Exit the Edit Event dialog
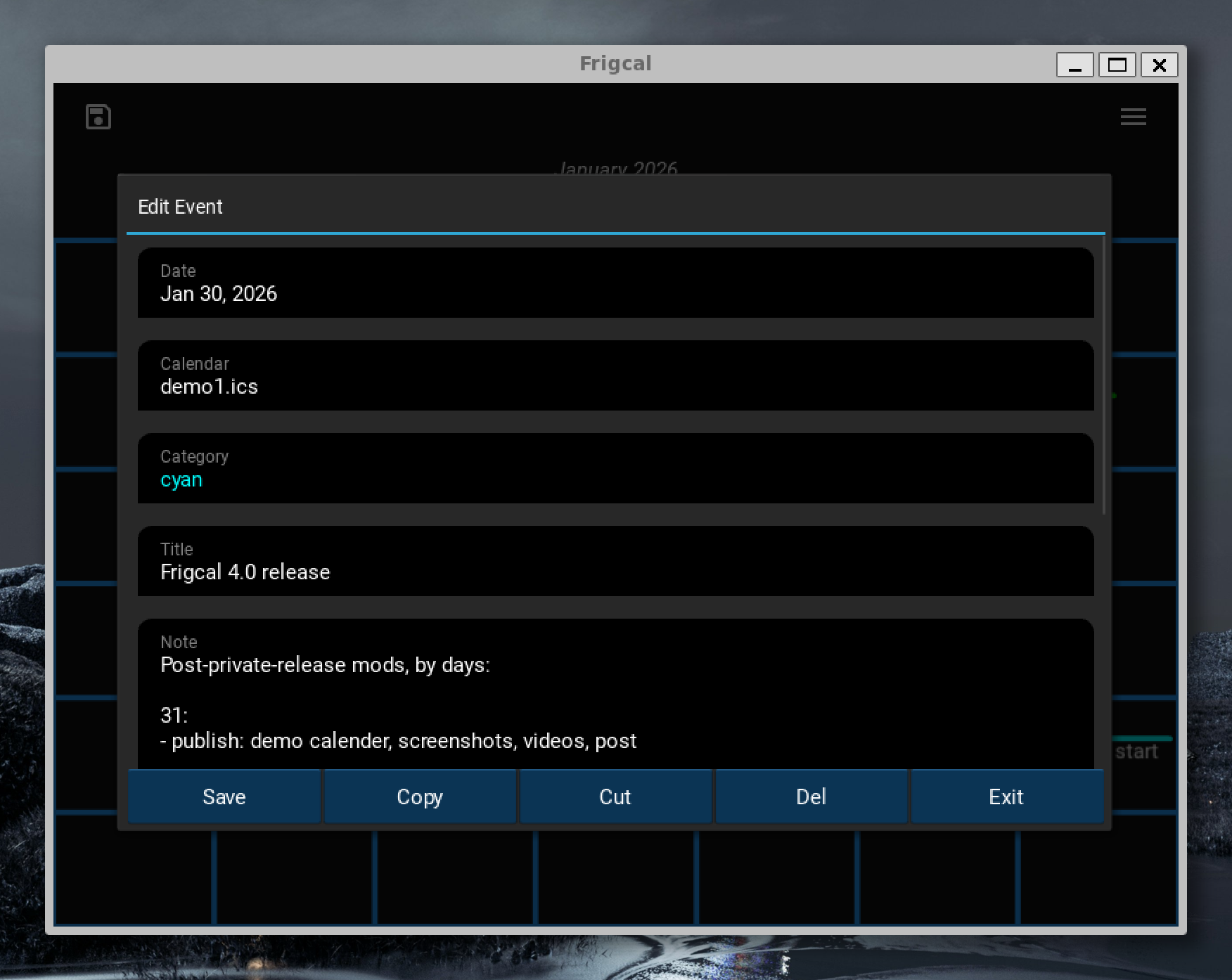The width and height of the screenshot is (1232, 980). 1006,797
